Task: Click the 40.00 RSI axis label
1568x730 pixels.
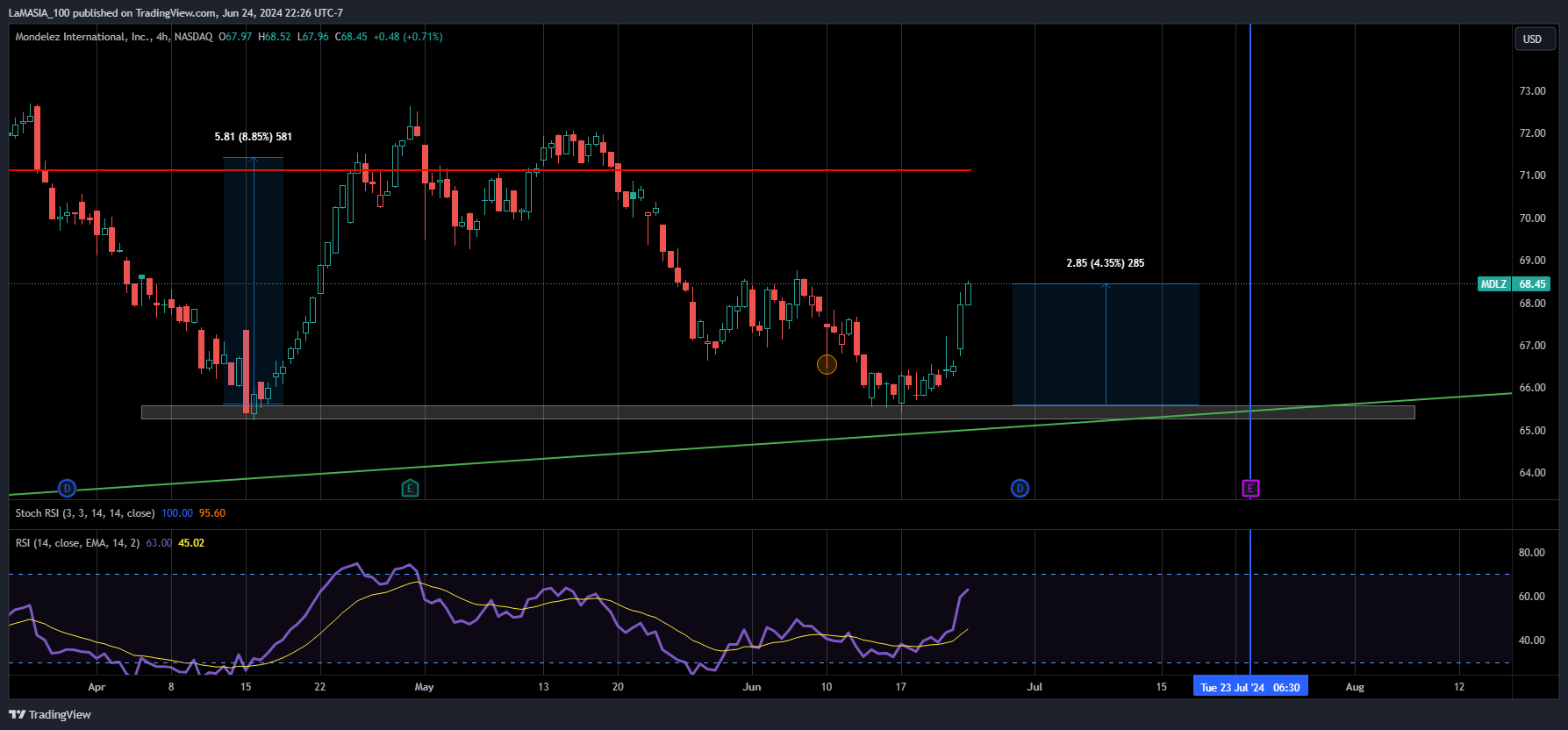Action: [1532, 641]
